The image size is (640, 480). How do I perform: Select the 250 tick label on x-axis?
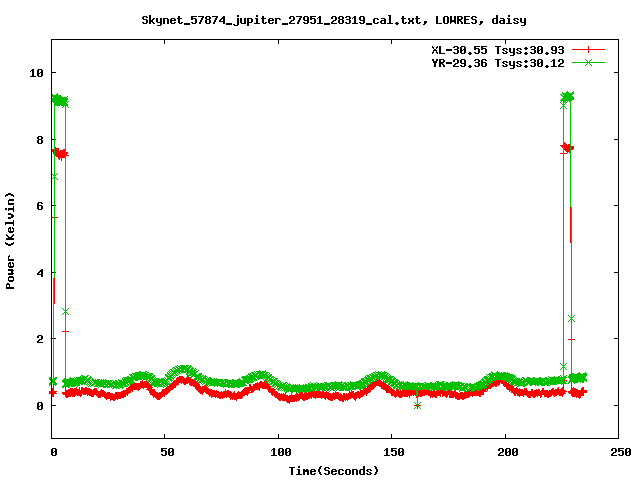tap(618, 452)
